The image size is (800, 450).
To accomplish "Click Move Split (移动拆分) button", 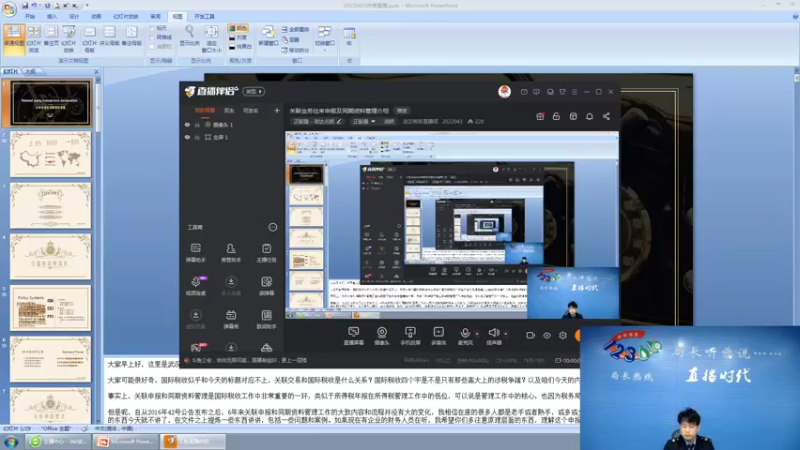I will click(295, 50).
